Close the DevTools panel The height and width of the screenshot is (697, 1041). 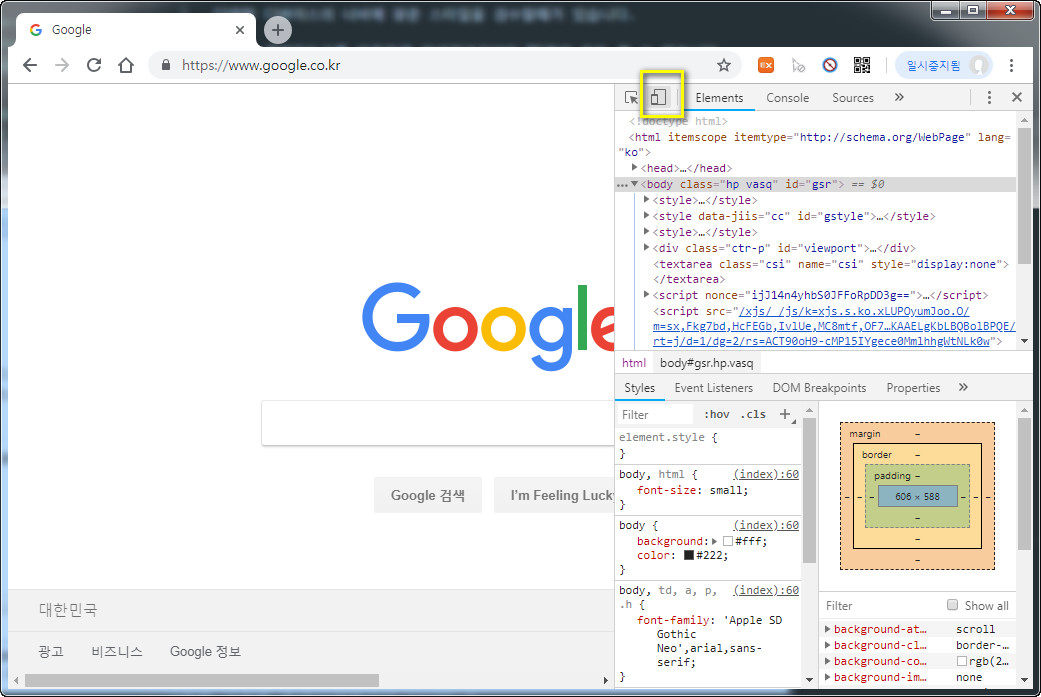1016,98
